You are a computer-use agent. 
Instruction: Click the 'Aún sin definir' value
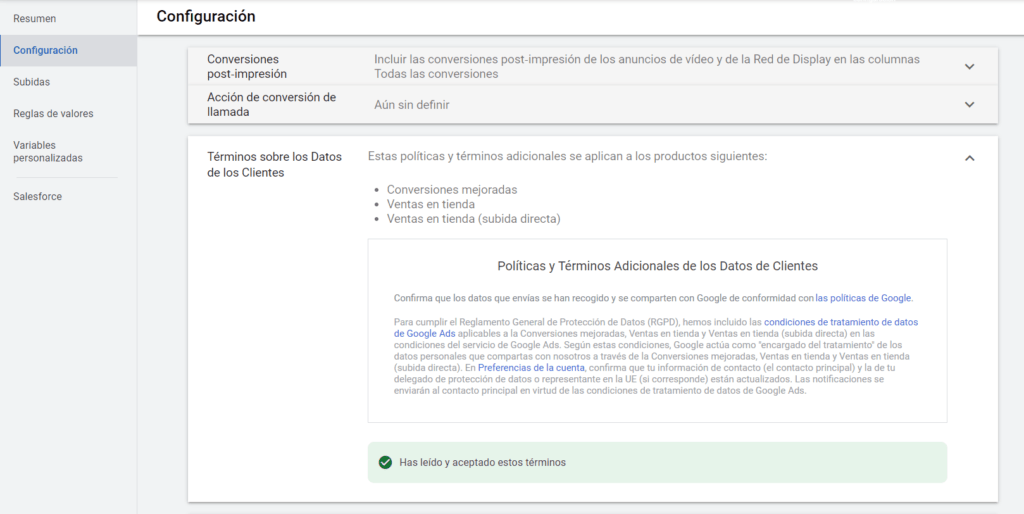tap(412, 104)
